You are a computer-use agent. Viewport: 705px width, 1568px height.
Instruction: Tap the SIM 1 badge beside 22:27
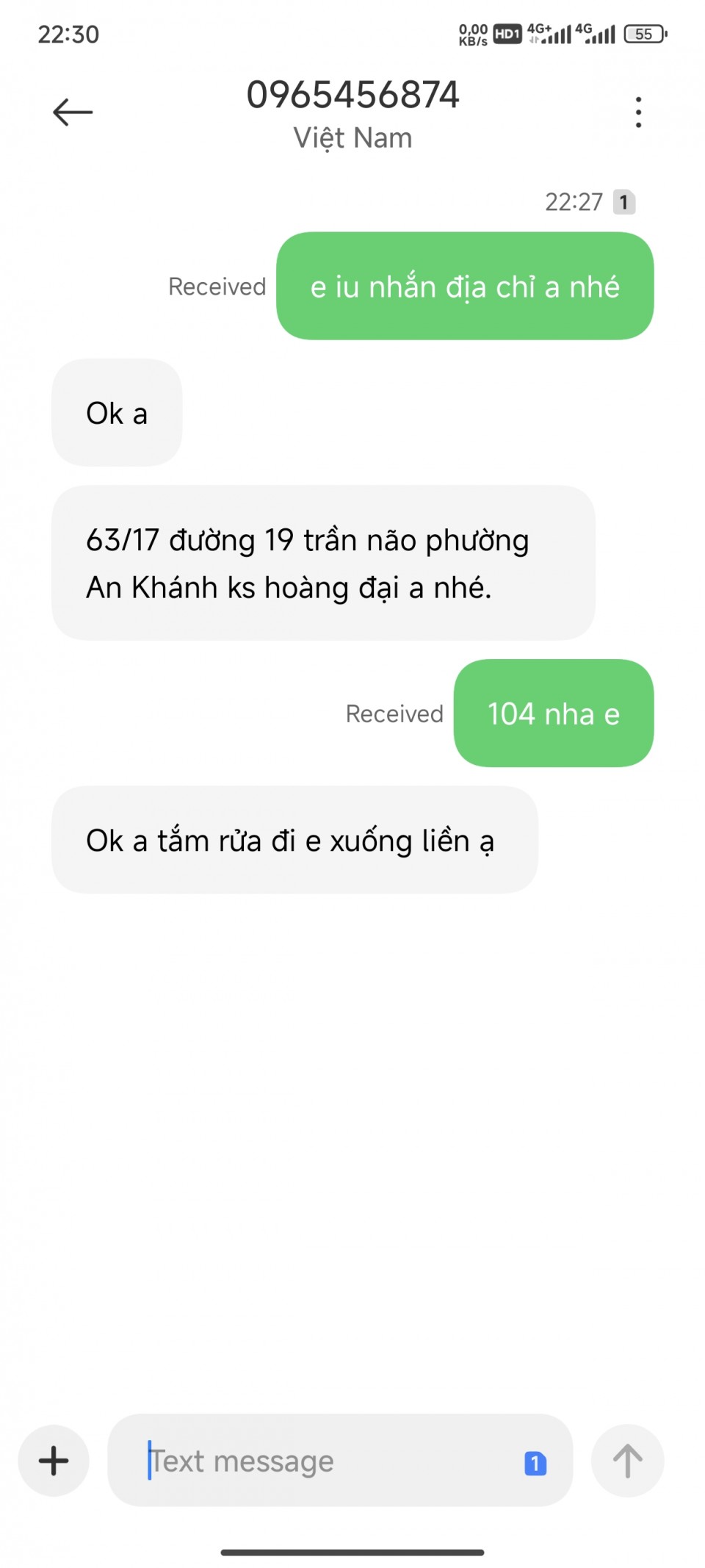click(624, 202)
